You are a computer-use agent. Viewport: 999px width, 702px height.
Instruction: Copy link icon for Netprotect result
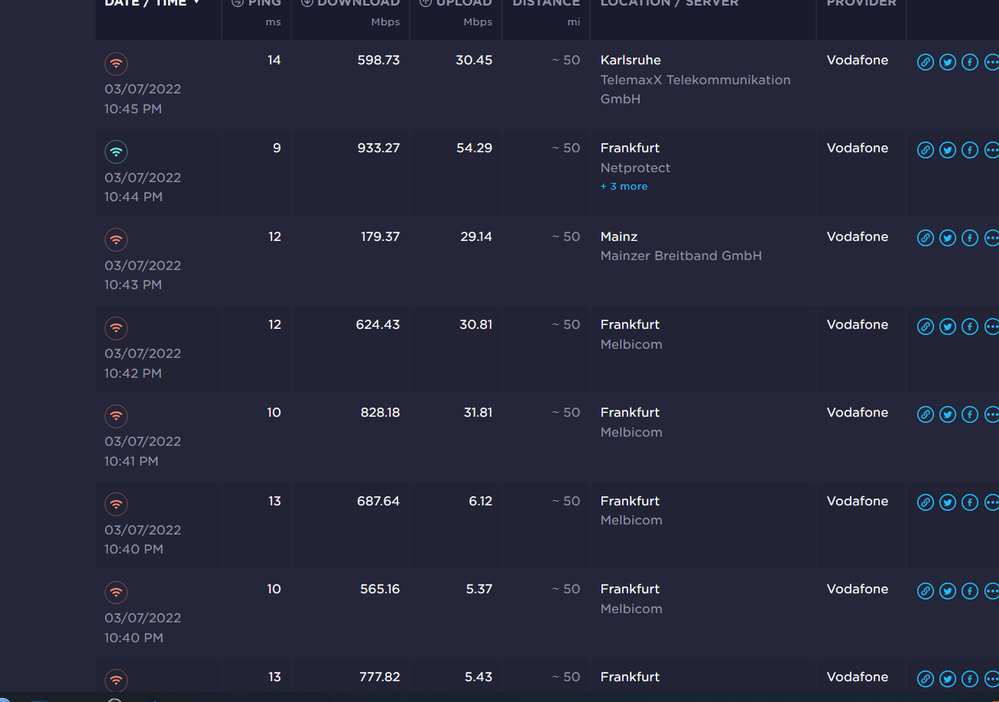pos(925,150)
